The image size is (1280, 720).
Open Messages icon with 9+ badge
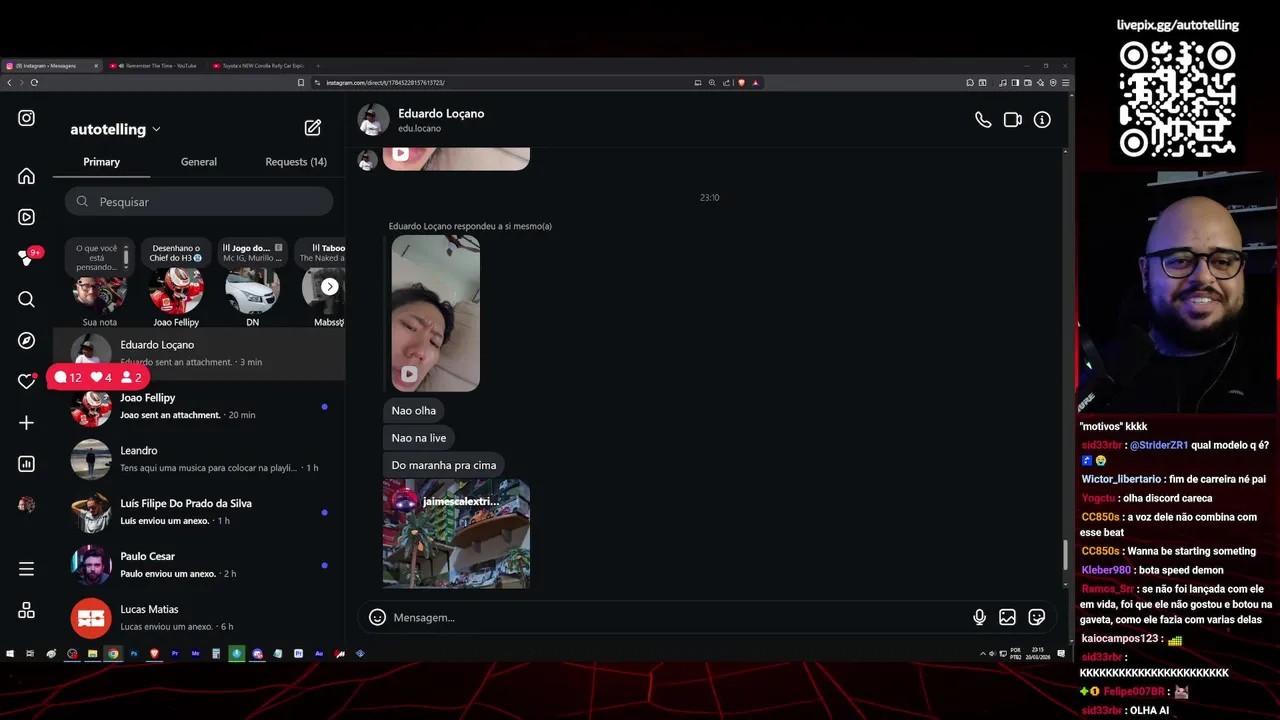click(27, 258)
